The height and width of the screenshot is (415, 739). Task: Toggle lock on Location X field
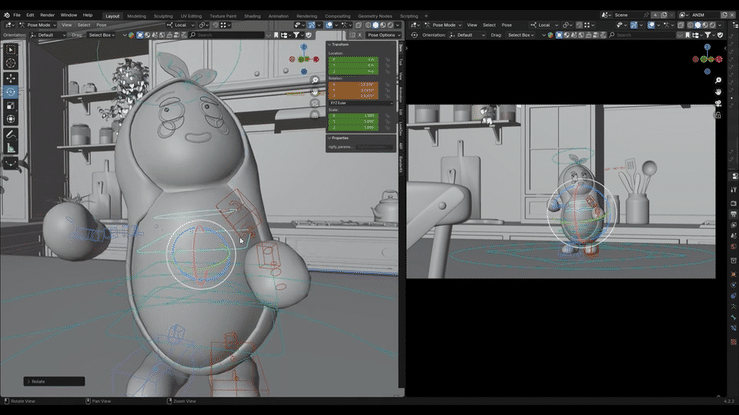(x=387, y=60)
